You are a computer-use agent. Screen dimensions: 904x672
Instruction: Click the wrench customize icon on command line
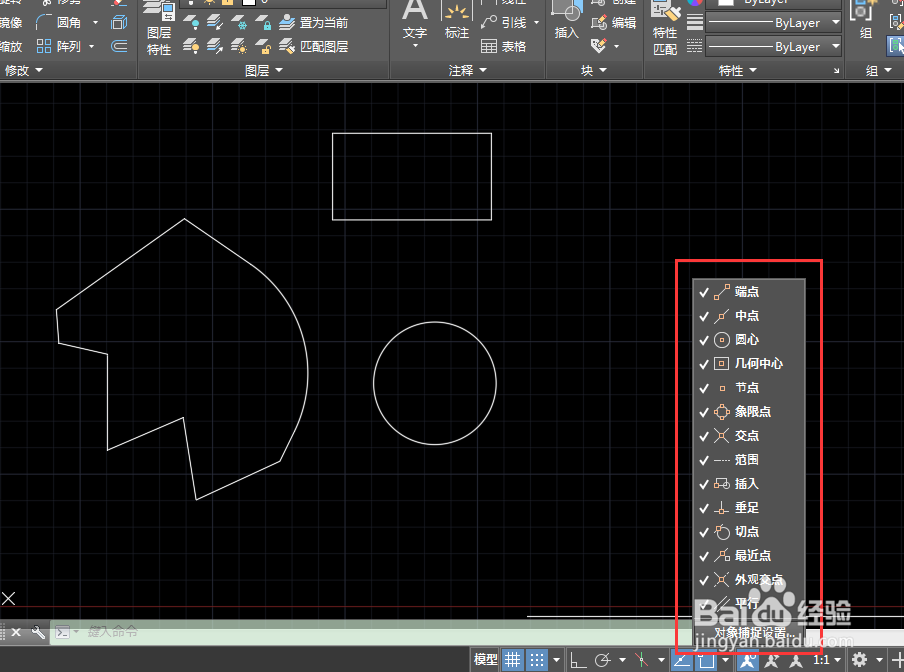pyautogui.click(x=38, y=632)
